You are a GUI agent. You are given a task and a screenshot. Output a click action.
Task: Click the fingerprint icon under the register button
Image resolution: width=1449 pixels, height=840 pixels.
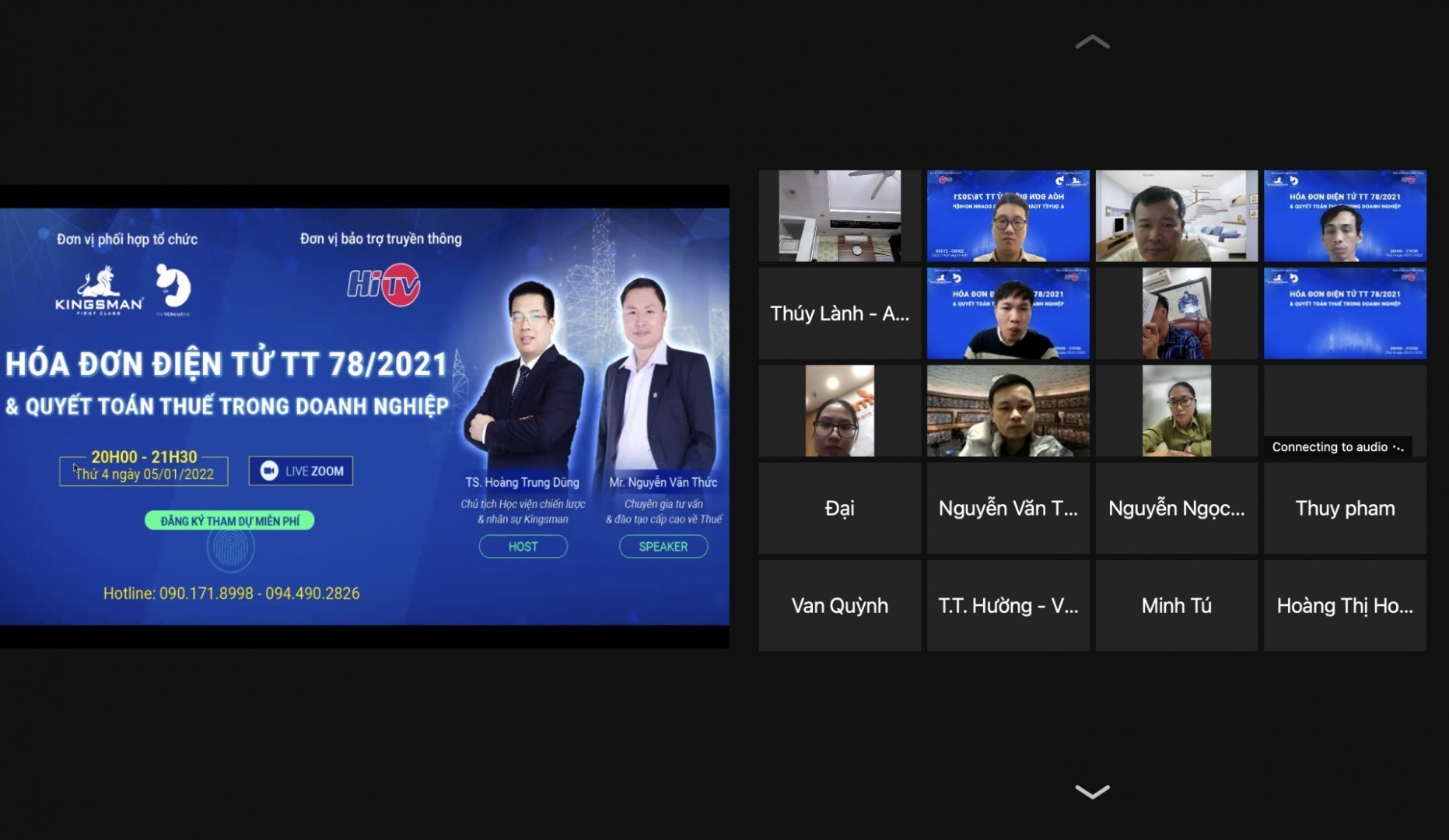pyautogui.click(x=230, y=549)
